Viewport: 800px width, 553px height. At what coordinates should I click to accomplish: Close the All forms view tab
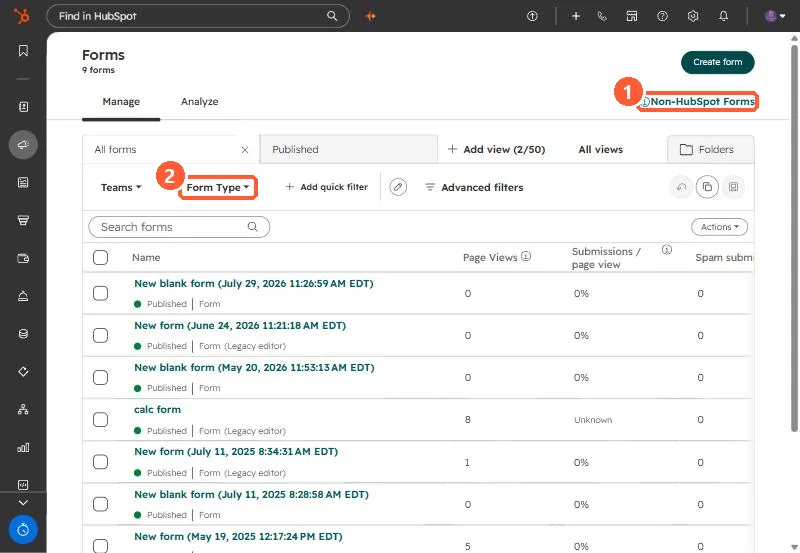pyautogui.click(x=245, y=150)
